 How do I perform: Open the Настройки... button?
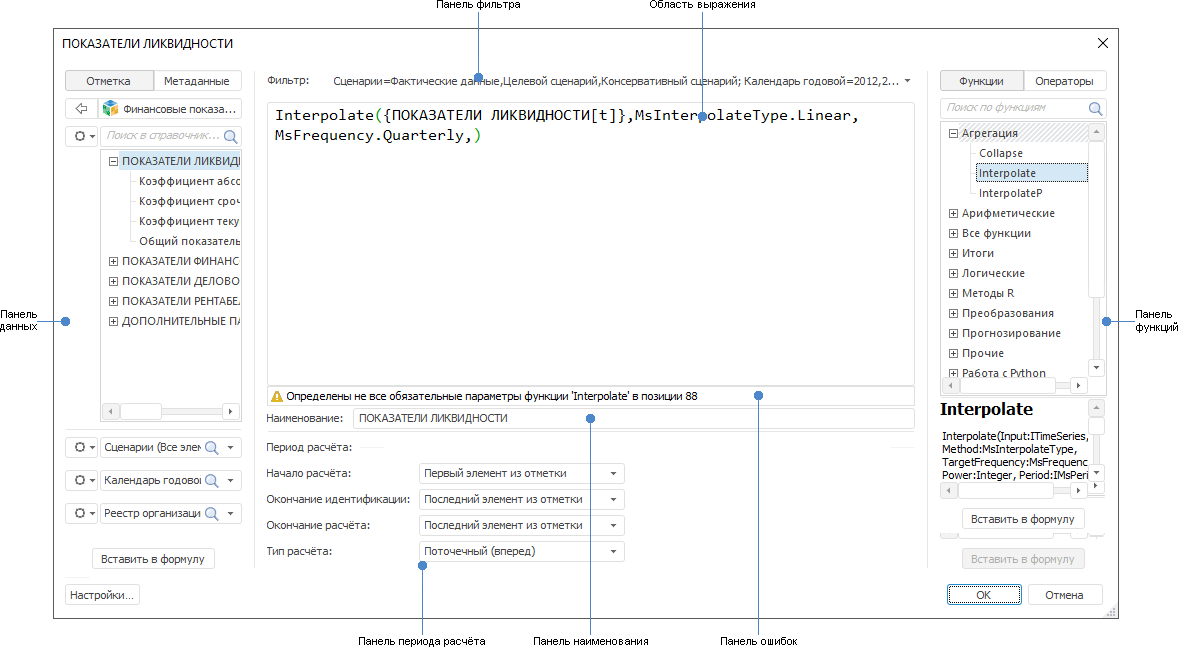click(102, 595)
